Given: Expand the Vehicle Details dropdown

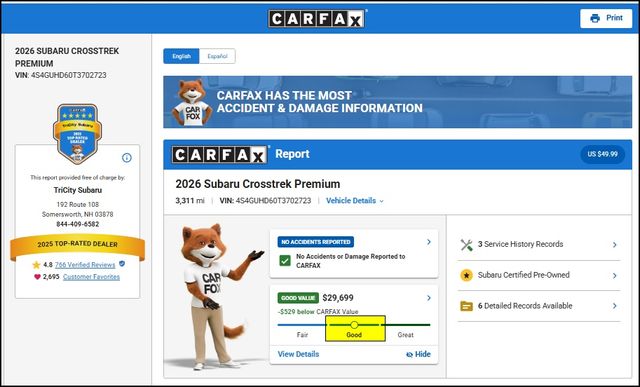Looking at the screenshot, I should (355, 201).
